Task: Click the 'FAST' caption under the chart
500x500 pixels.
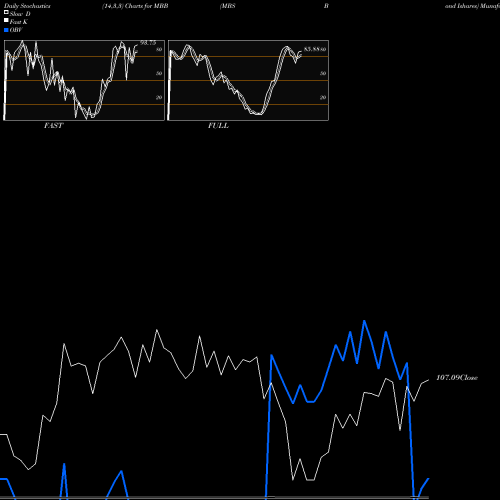Action: (53, 126)
